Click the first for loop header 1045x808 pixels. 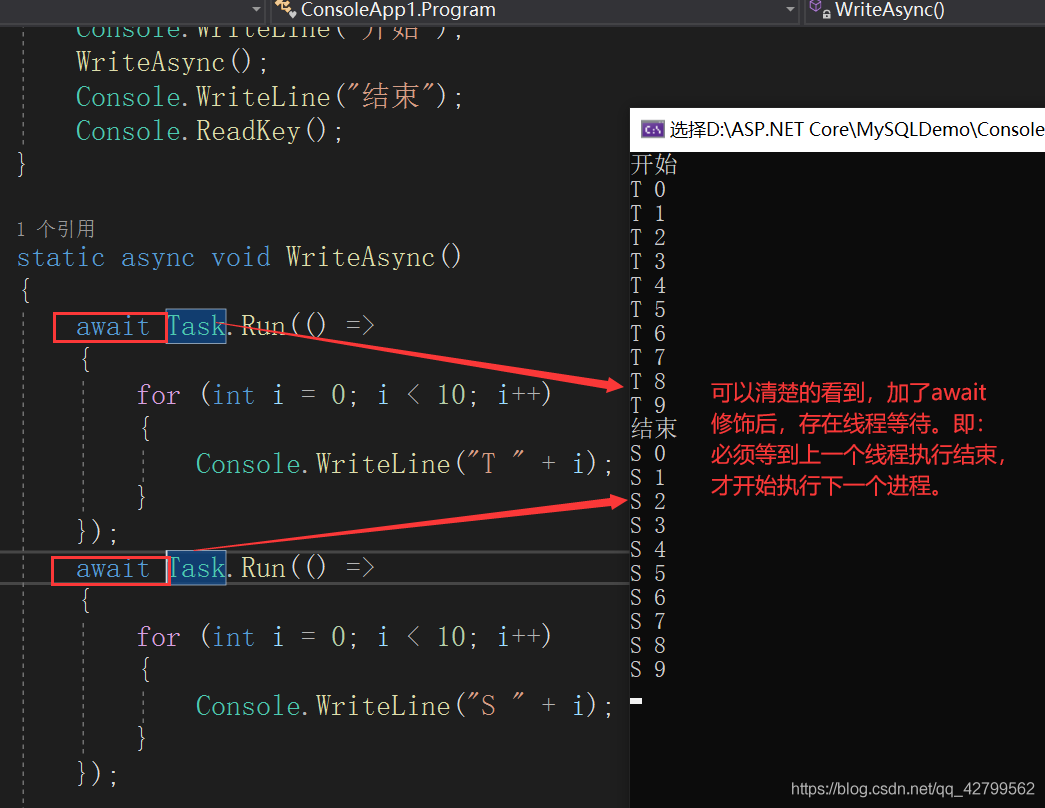pos(344,395)
